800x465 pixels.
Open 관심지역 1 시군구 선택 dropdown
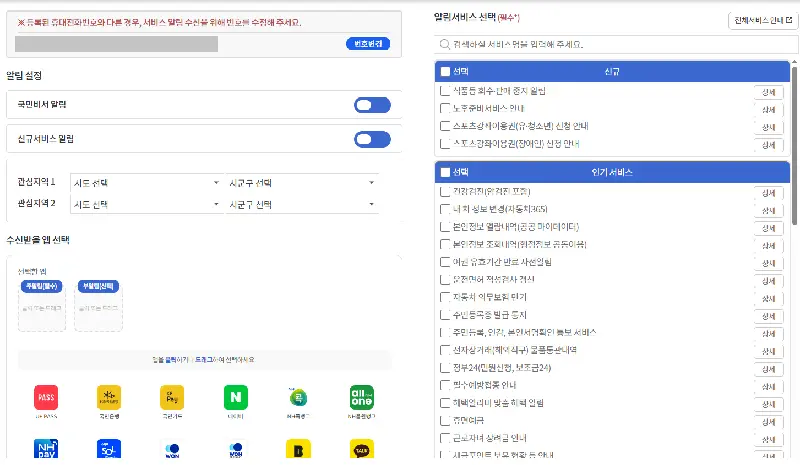(302, 183)
